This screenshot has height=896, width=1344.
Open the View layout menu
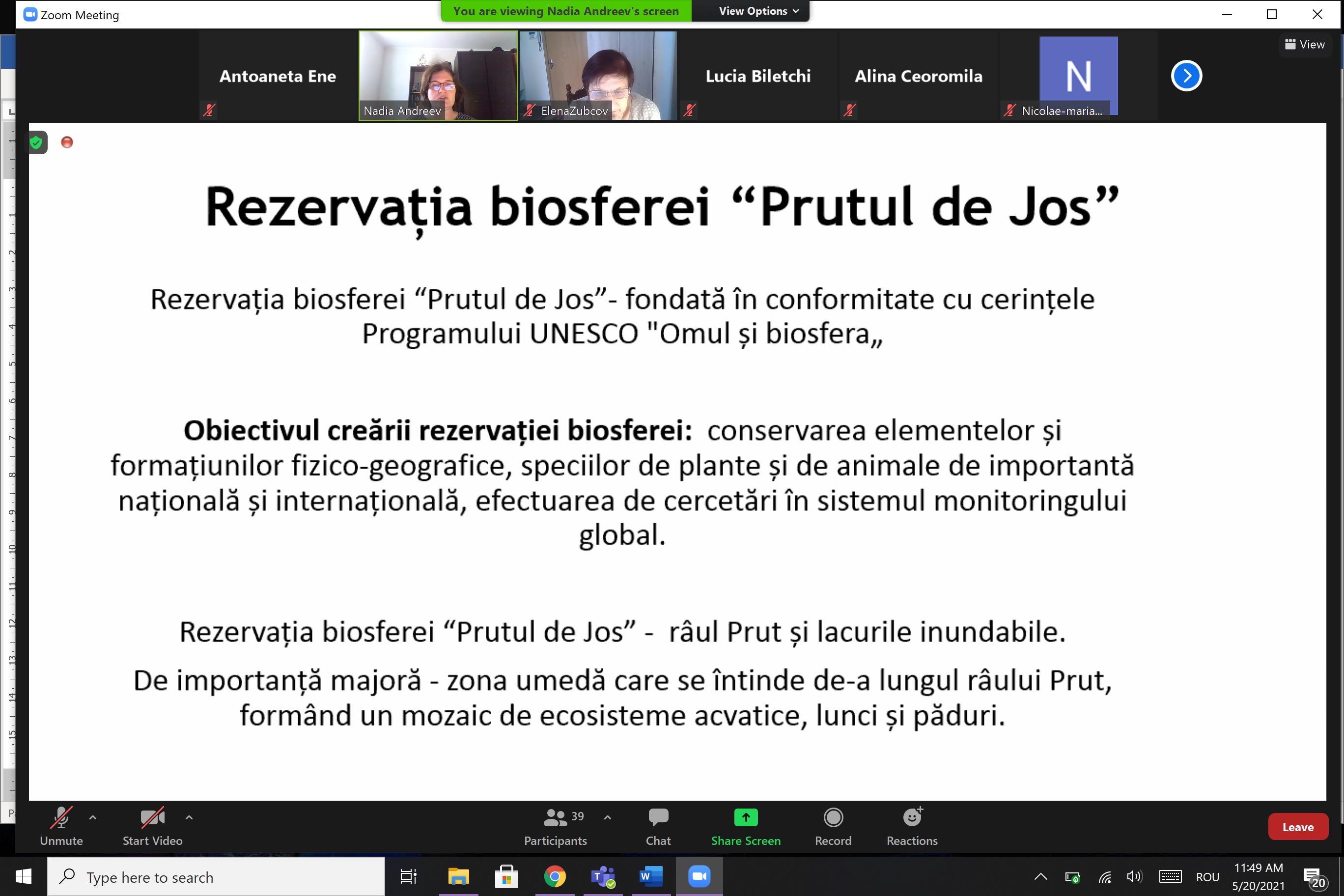point(1304,45)
